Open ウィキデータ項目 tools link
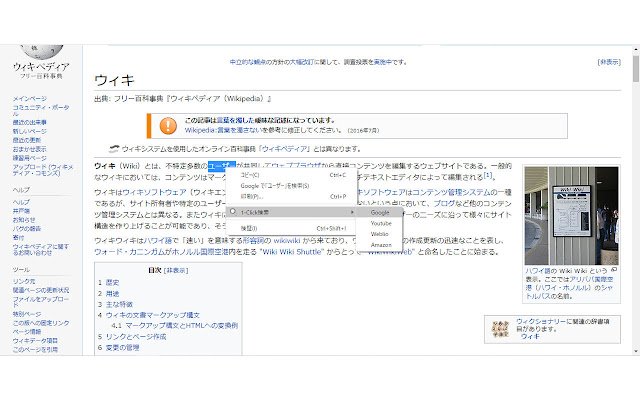The image size is (640, 400). [x=35, y=341]
